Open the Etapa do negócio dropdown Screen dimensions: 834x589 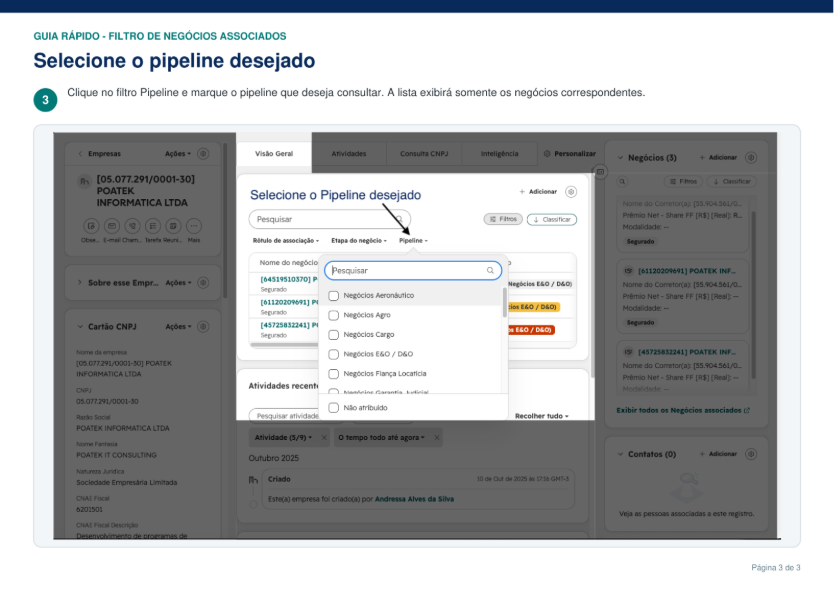[359, 240]
